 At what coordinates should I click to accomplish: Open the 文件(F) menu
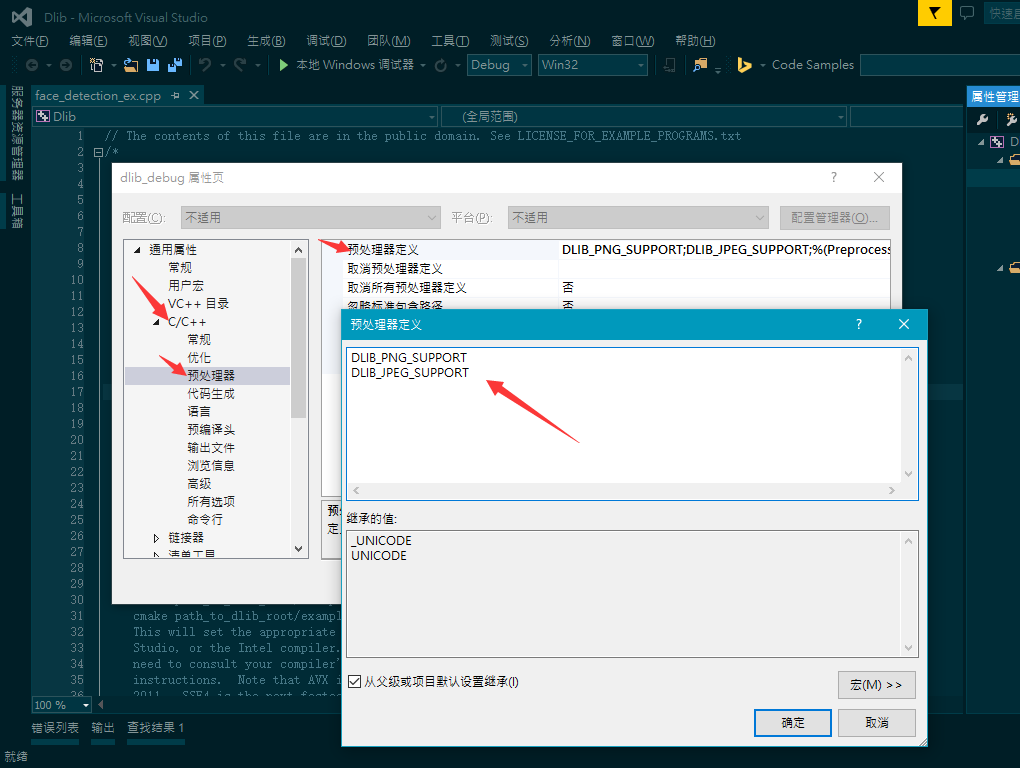coord(30,41)
